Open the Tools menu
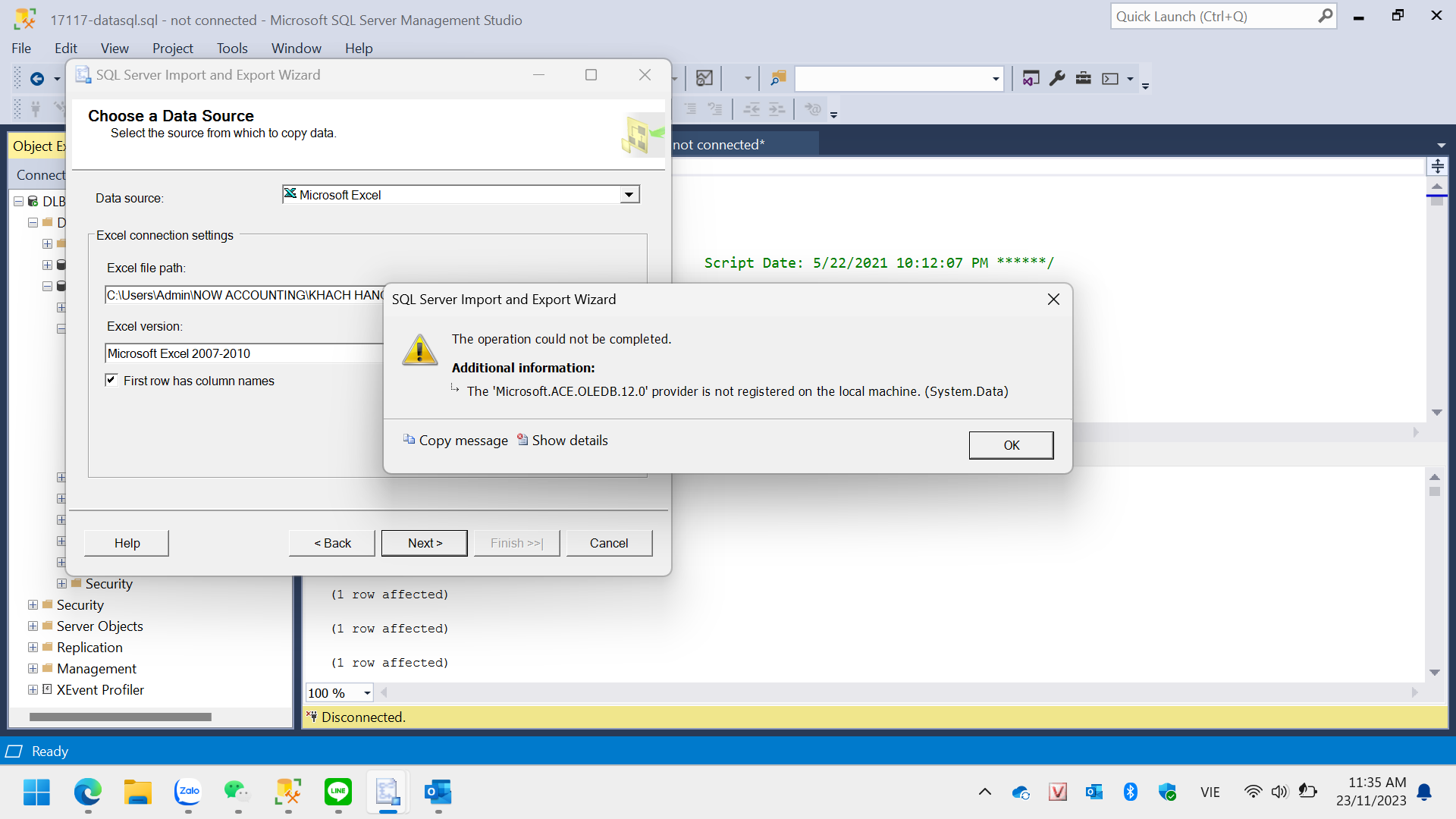The image size is (1456, 819). (232, 49)
